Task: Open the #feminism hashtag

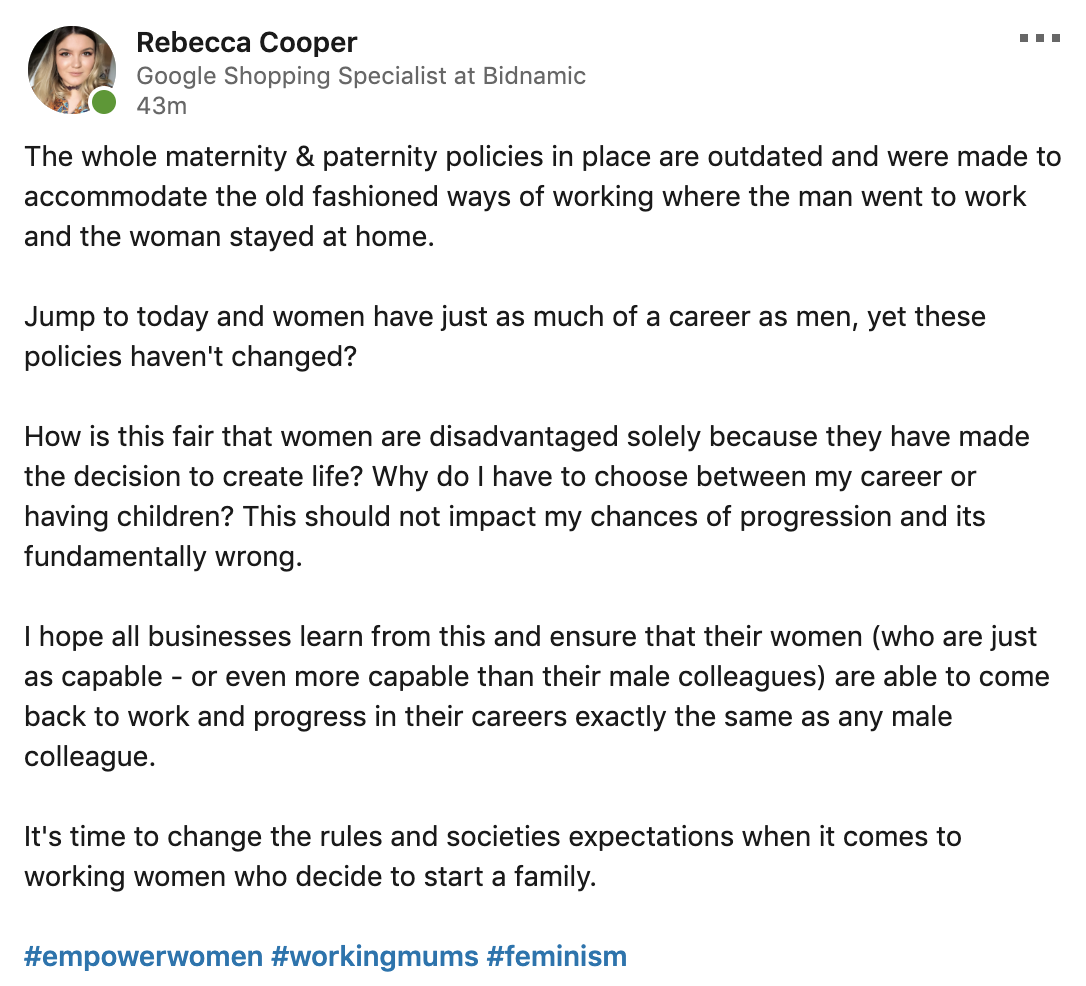Action: click(x=556, y=956)
